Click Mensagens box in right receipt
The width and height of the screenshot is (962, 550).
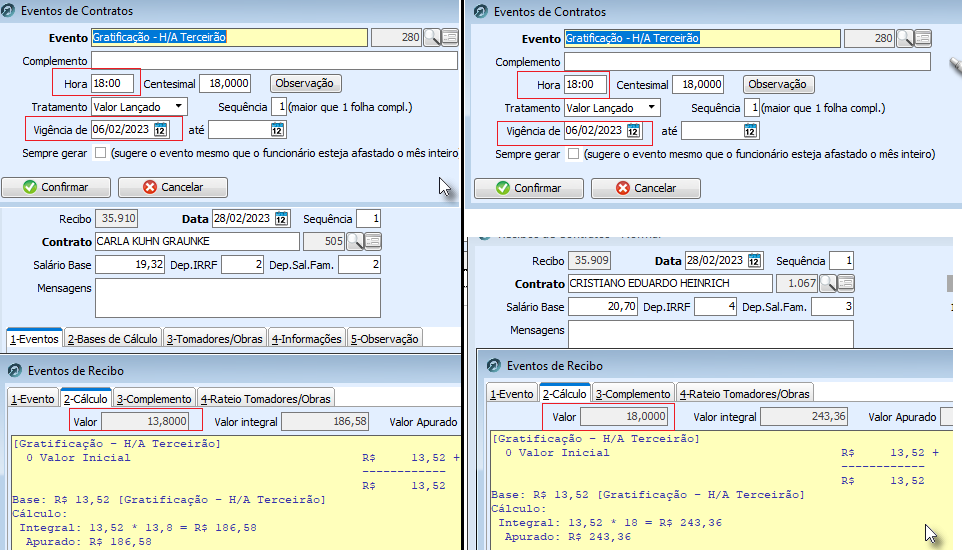(x=711, y=335)
